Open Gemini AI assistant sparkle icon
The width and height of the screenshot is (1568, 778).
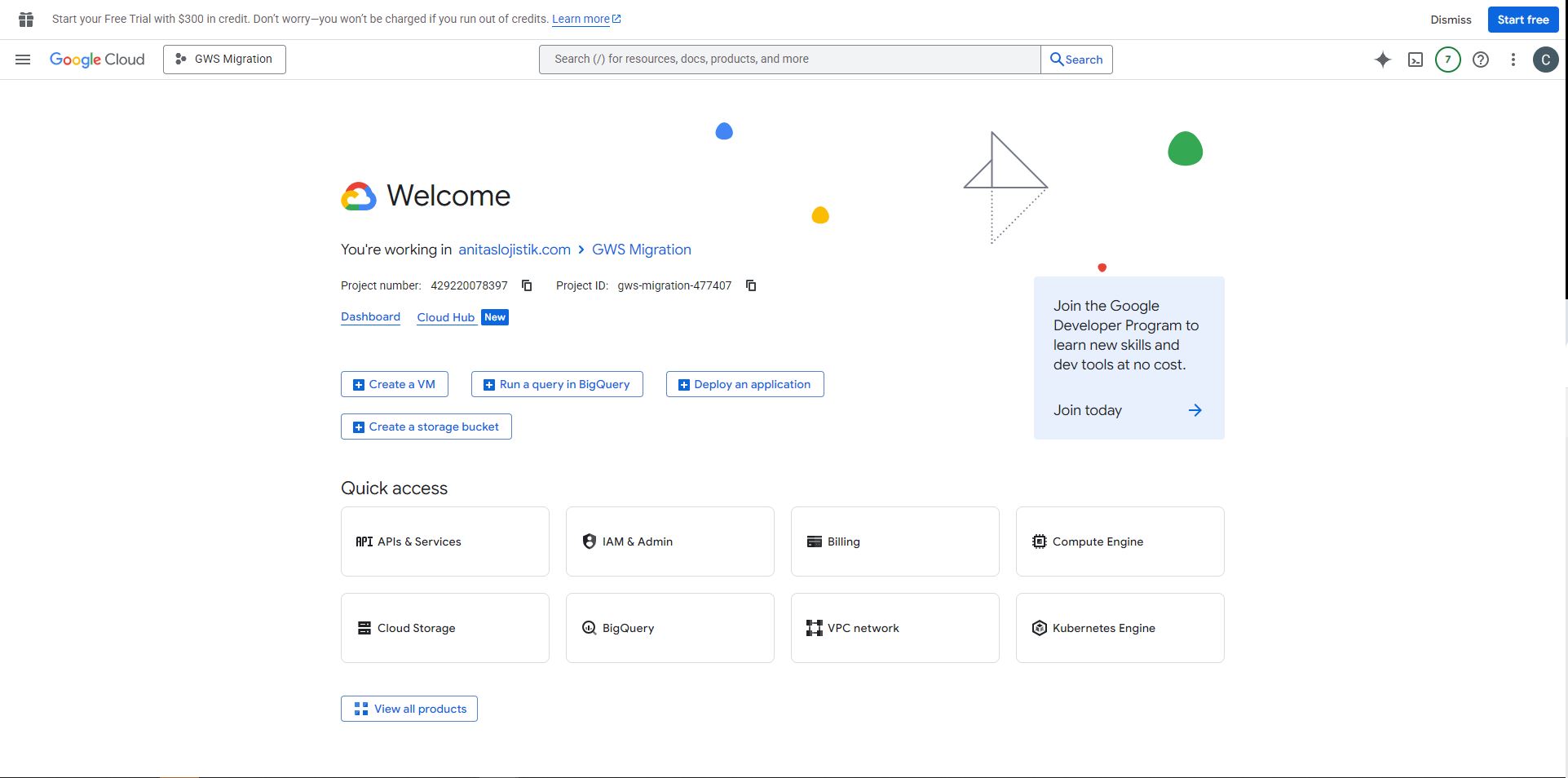pyautogui.click(x=1382, y=60)
